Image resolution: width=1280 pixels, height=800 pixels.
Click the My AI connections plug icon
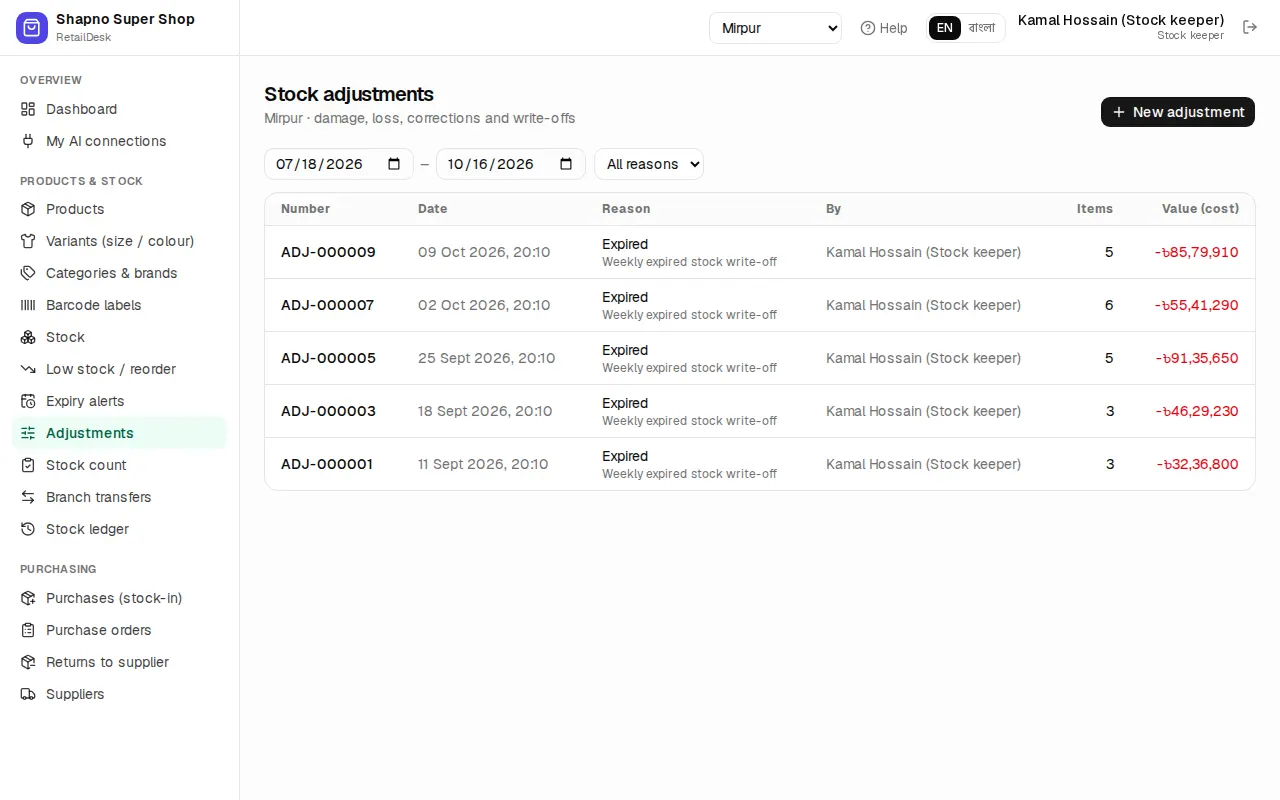tap(28, 141)
